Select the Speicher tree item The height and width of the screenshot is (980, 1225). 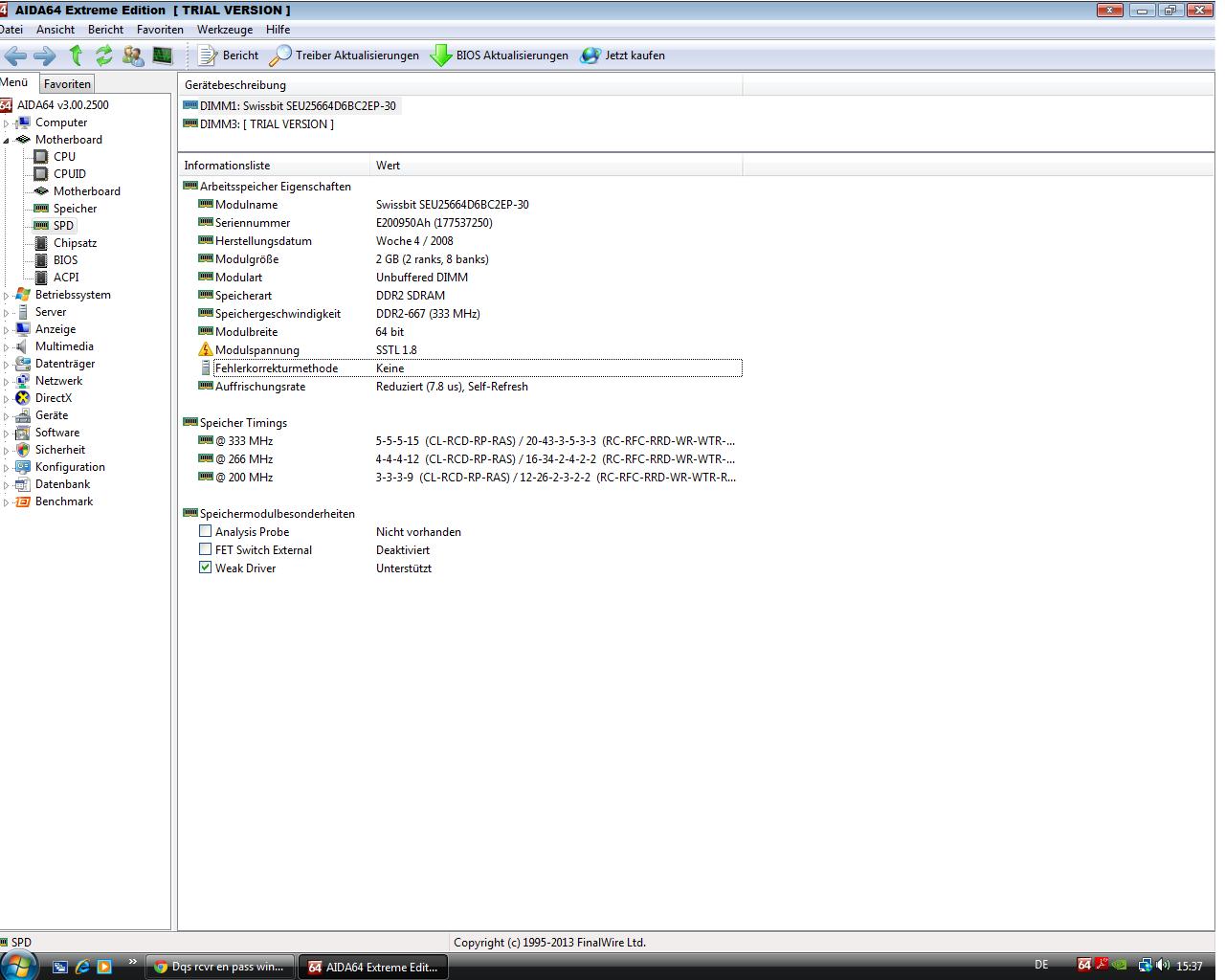click(75, 209)
